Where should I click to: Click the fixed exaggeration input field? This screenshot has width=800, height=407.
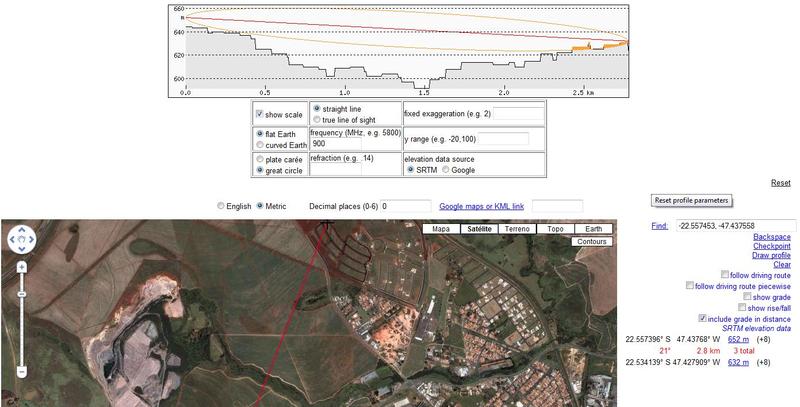[x=518, y=113]
